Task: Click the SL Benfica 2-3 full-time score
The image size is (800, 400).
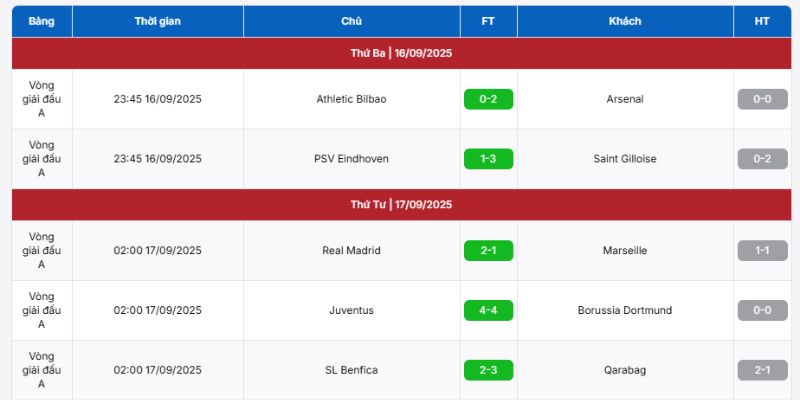Action: [488, 370]
